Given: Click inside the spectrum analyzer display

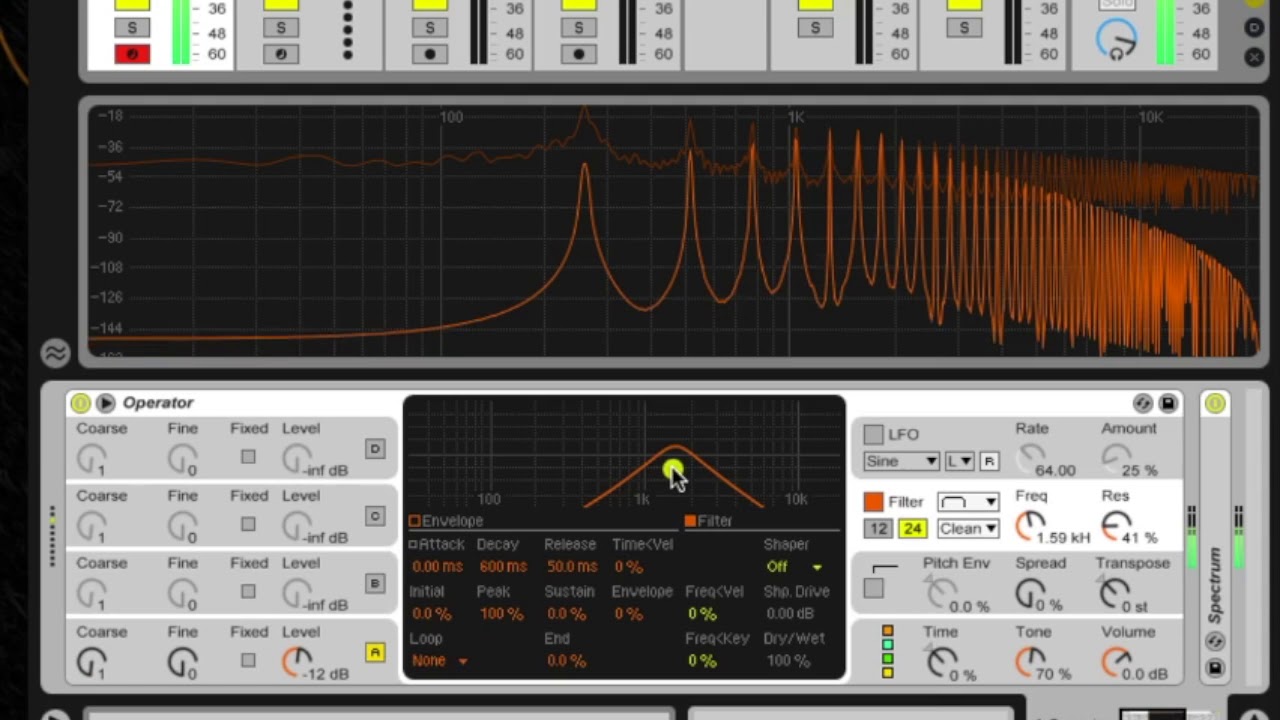Looking at the screenshot, I should pyautogui.click(x=674, y=231).
